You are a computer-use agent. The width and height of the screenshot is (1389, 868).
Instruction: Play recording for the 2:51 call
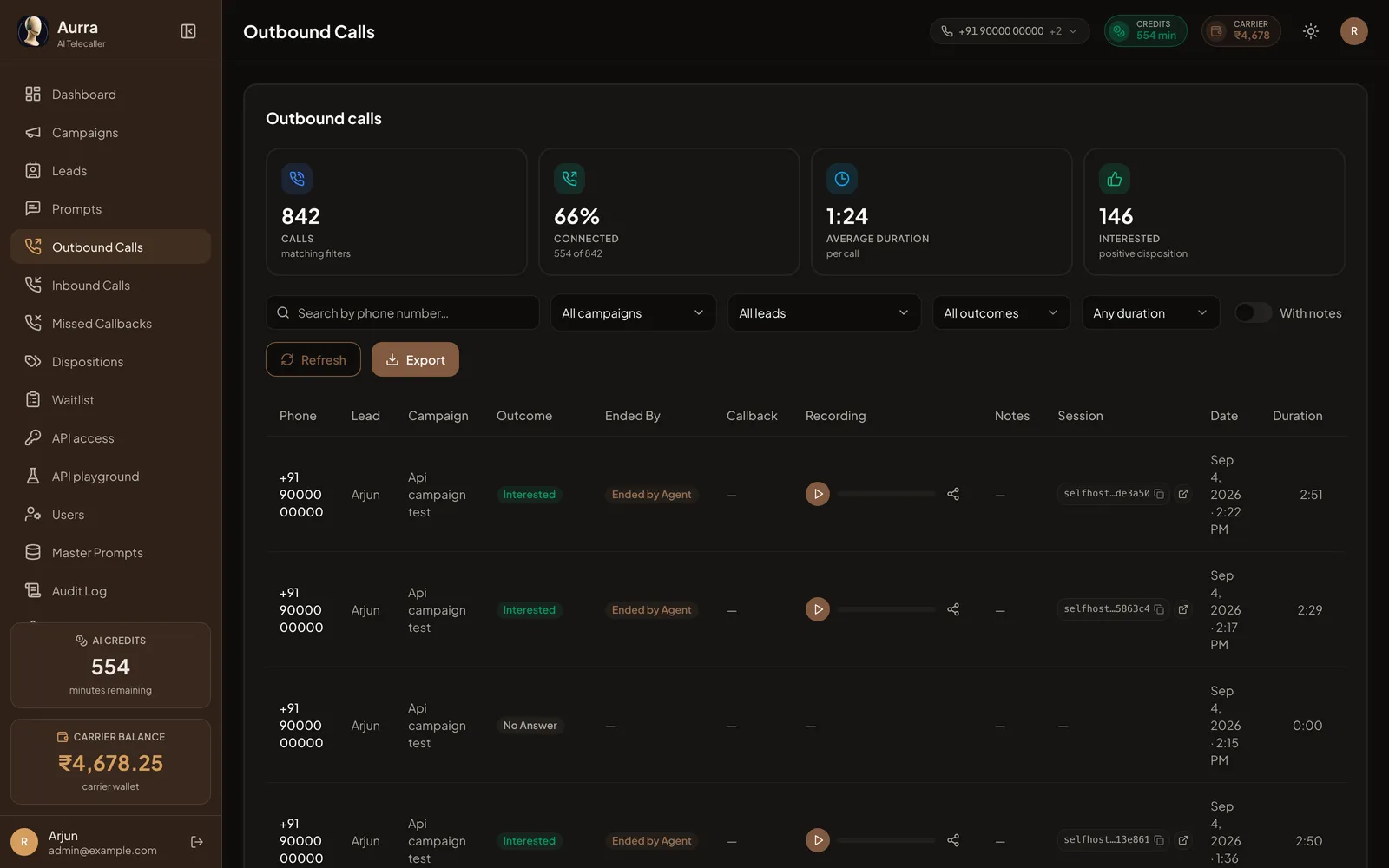(x=818, y=494)
